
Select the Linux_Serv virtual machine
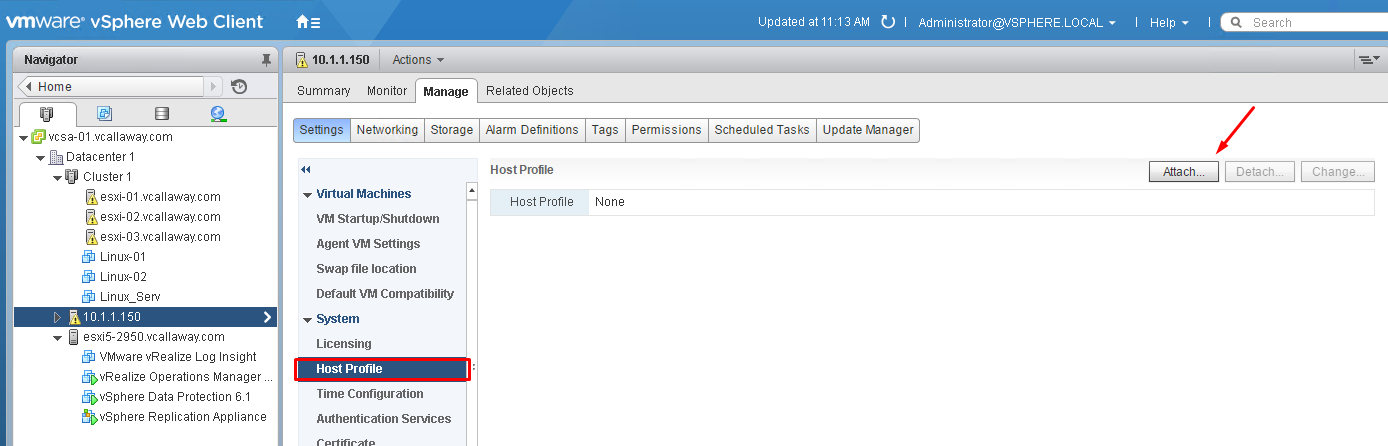click(x=130, y=297)
